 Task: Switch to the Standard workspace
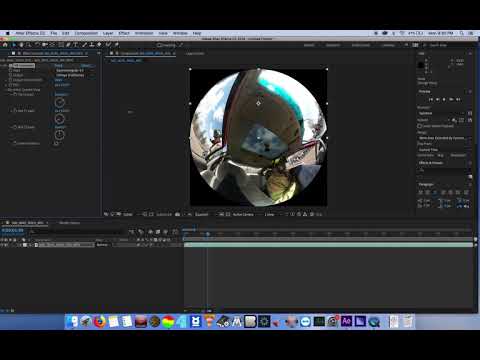(333, 45)
